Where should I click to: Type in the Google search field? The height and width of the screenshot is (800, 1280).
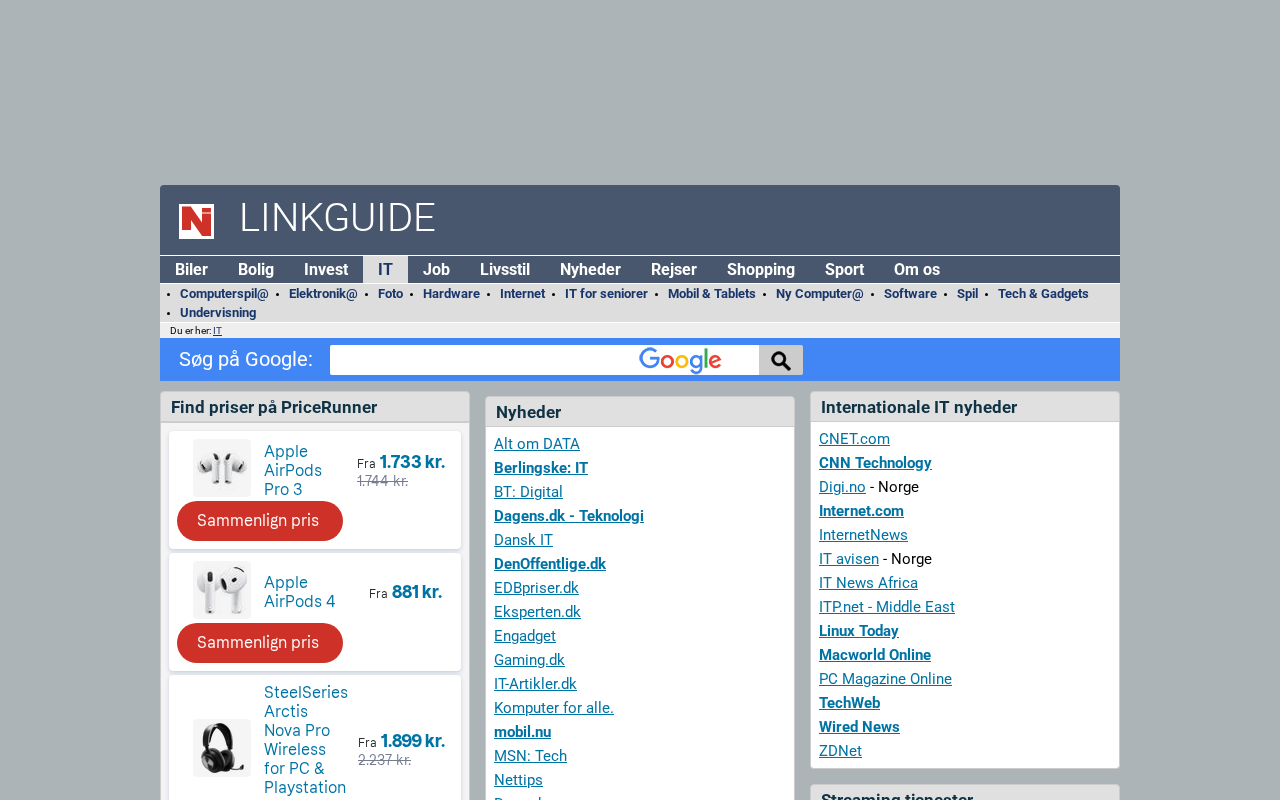[480, 360]
